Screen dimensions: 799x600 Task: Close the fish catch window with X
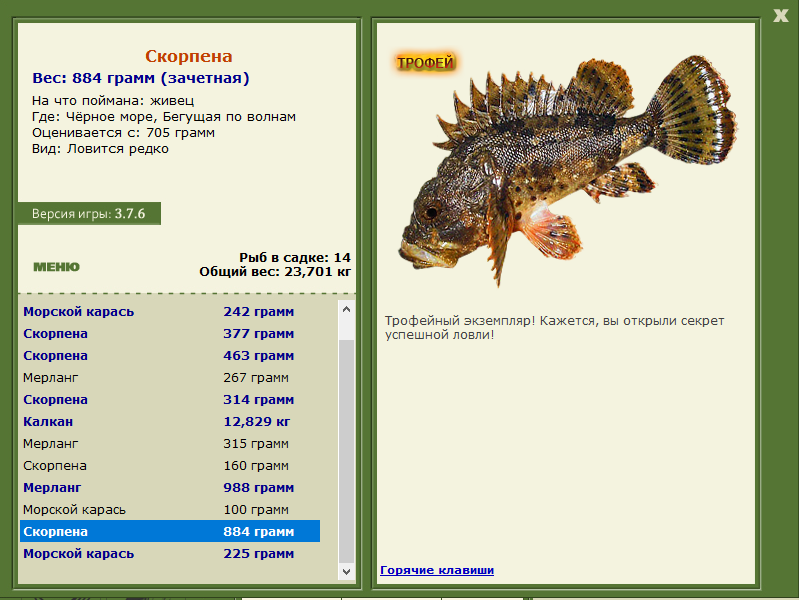click(780, 15)
